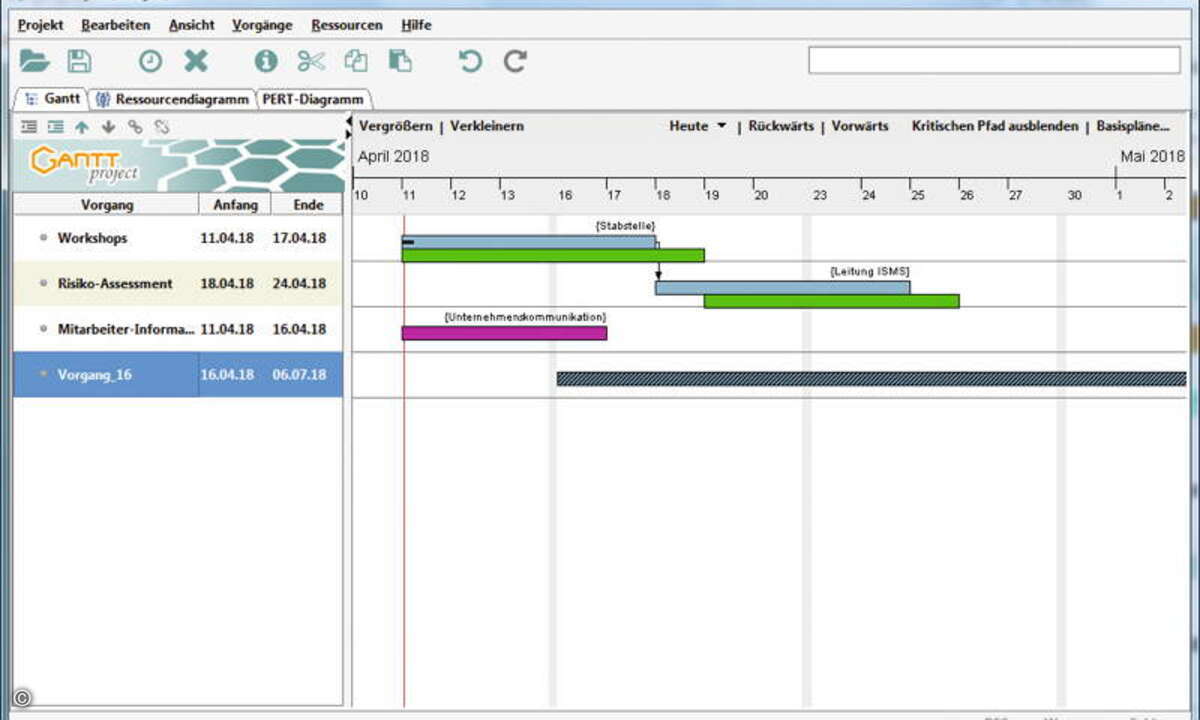
Task: Select the hatched Vorgang_16 bar
Action: coord(871,379)
